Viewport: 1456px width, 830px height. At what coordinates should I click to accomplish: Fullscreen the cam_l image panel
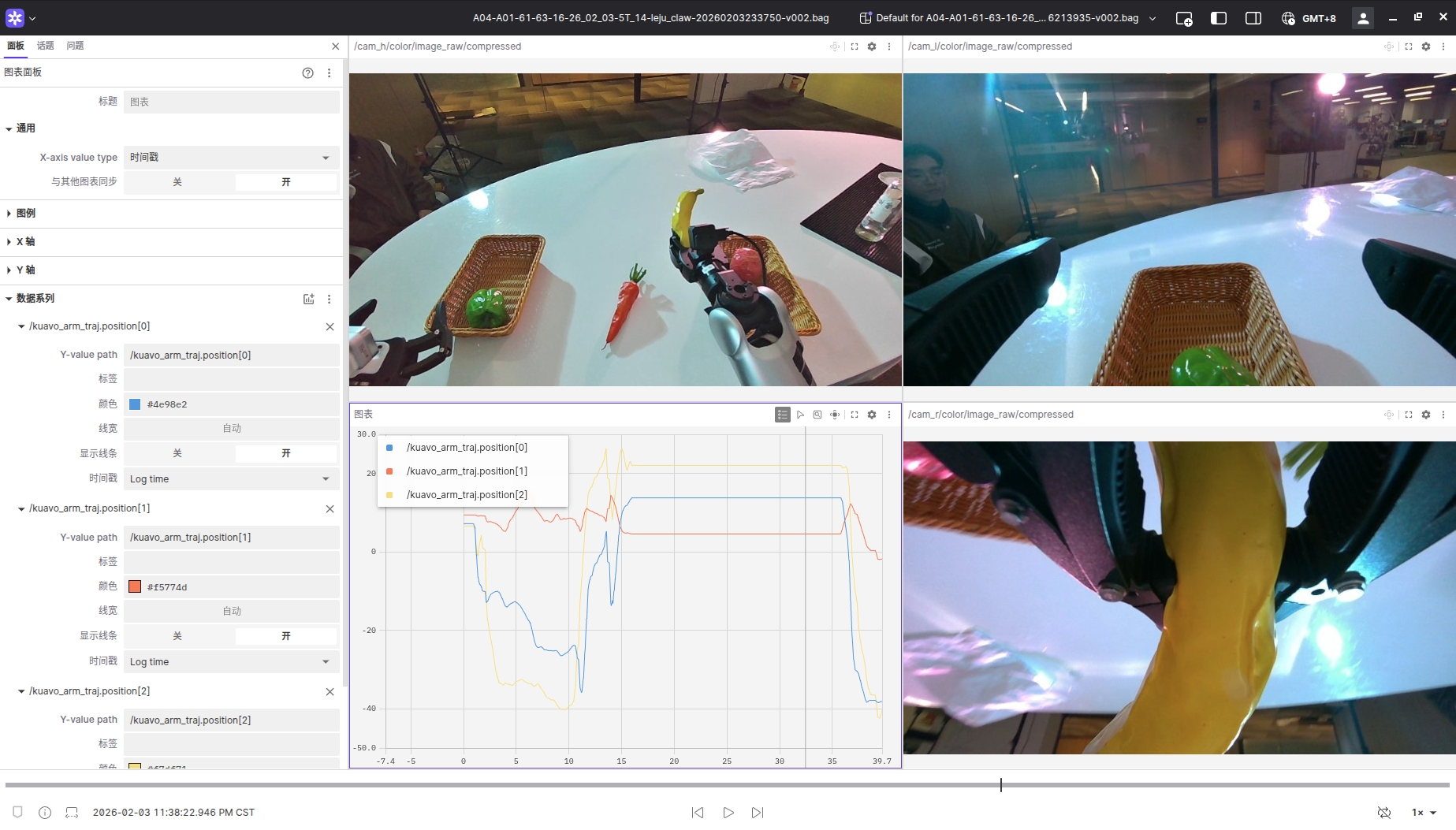[1409, 47]
